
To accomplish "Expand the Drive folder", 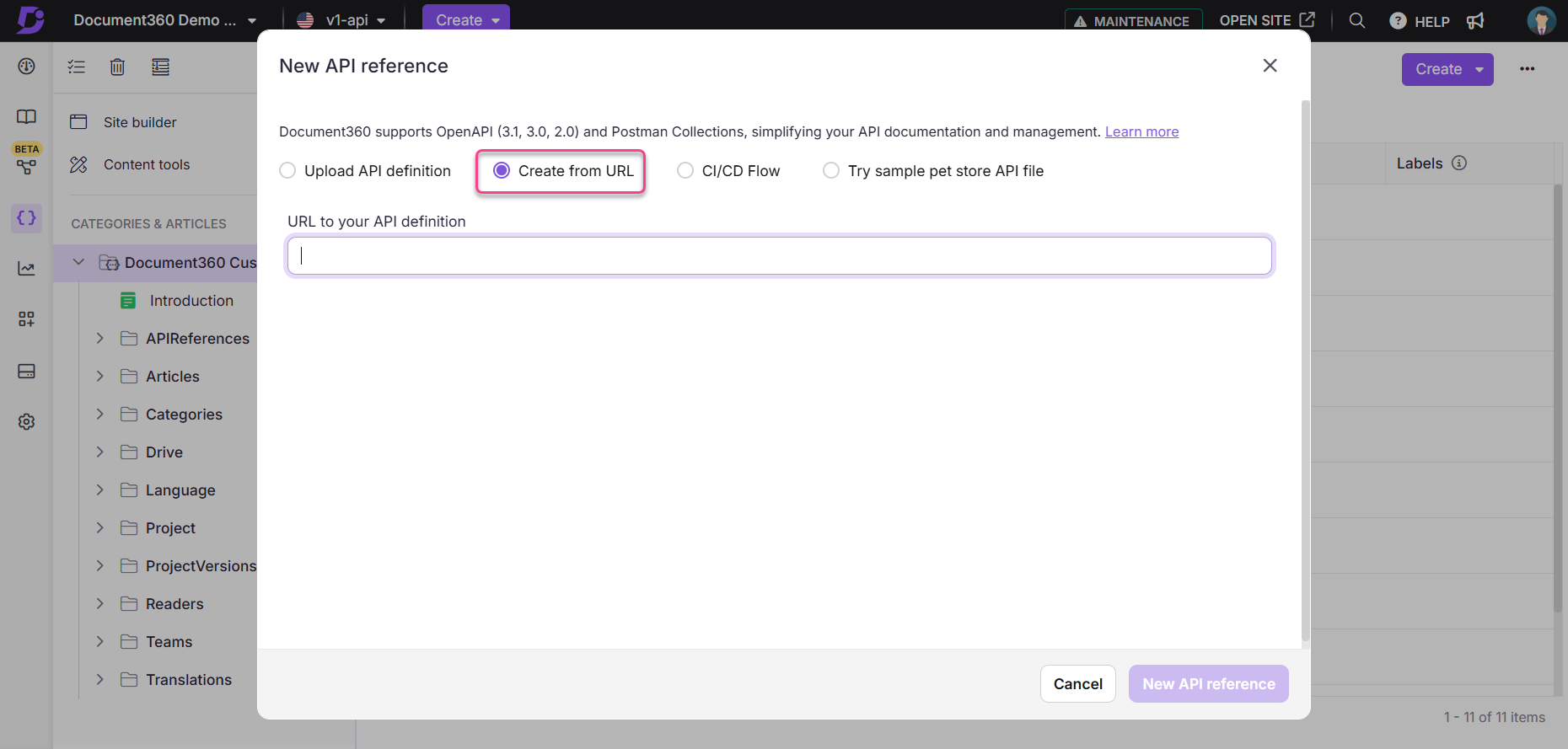I will tap(99, 452).
